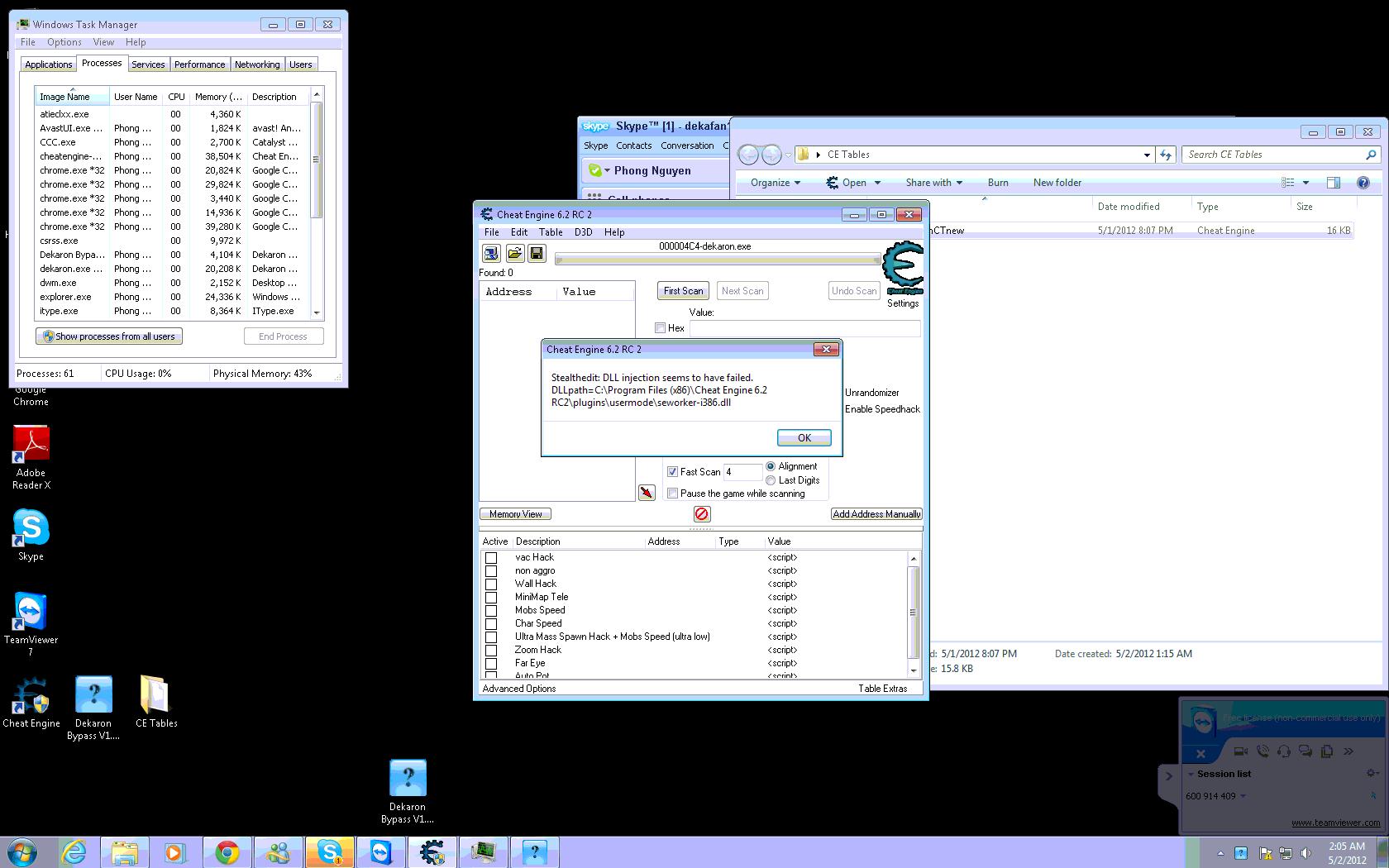Click the red arrow copy-to-address-list icon
This screenshot has width=1389, height=868.
point(647,493)
